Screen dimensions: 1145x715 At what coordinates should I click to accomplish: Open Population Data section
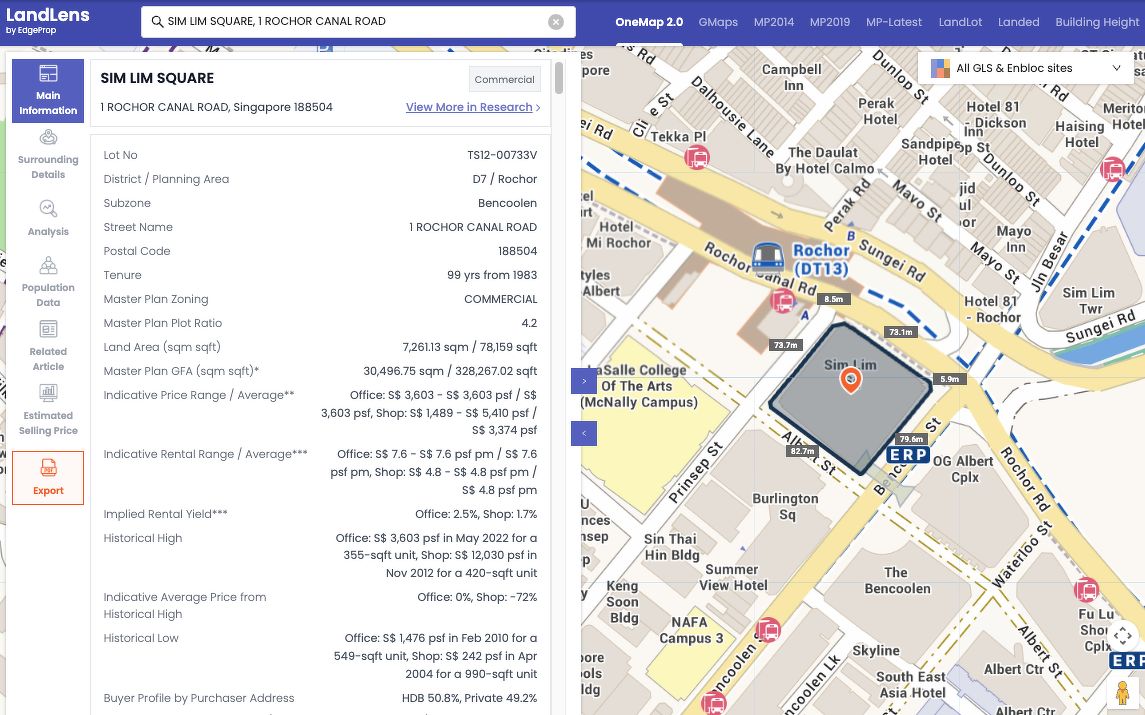point(48,282)
